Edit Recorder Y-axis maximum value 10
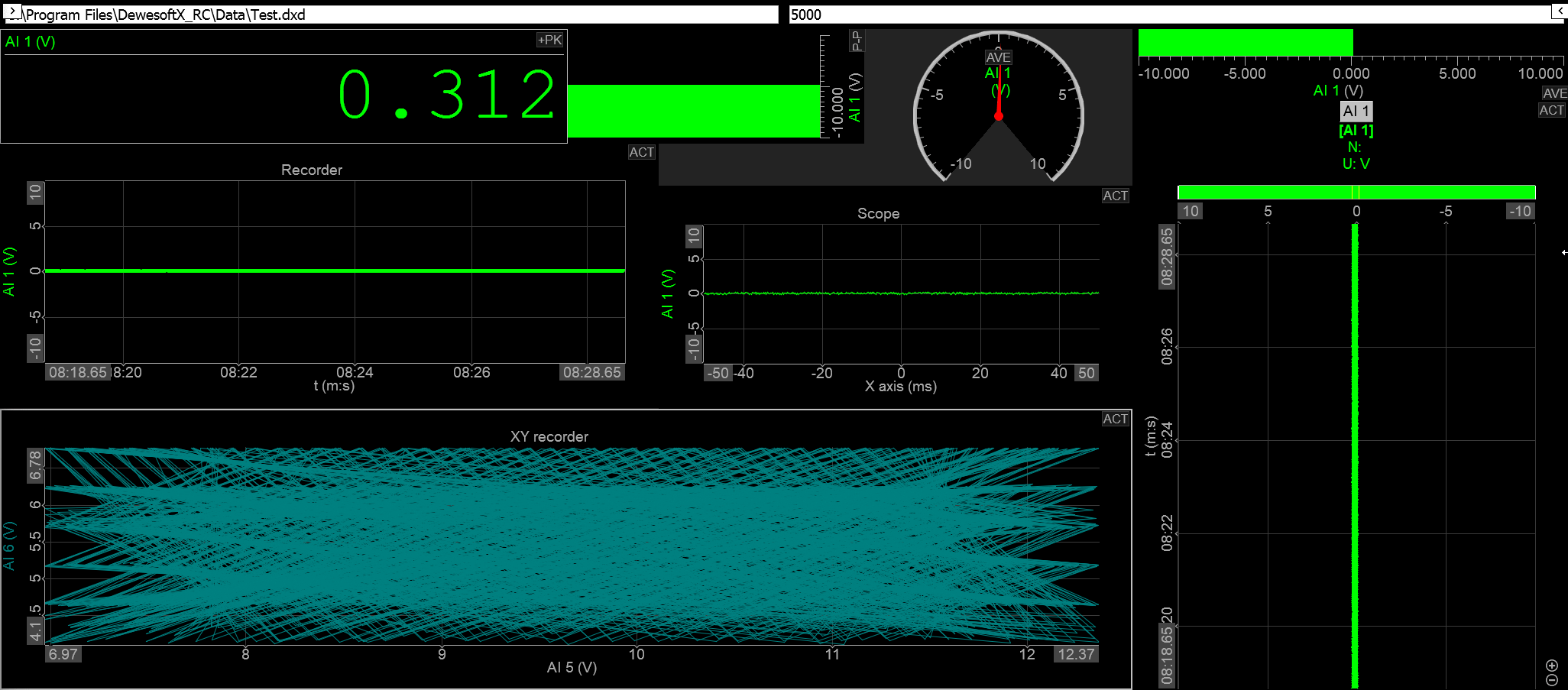This screenshot has height=690, width=1568. 35,193
